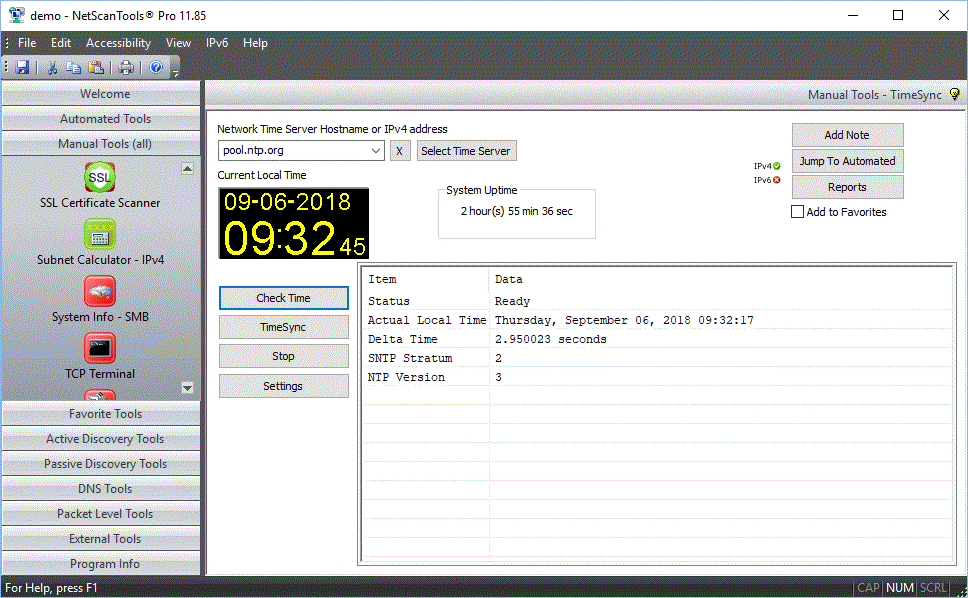This screenshot has width=968, height=598.
Task: Select the SNTP Stratum row label
Action: click(410, 359)
